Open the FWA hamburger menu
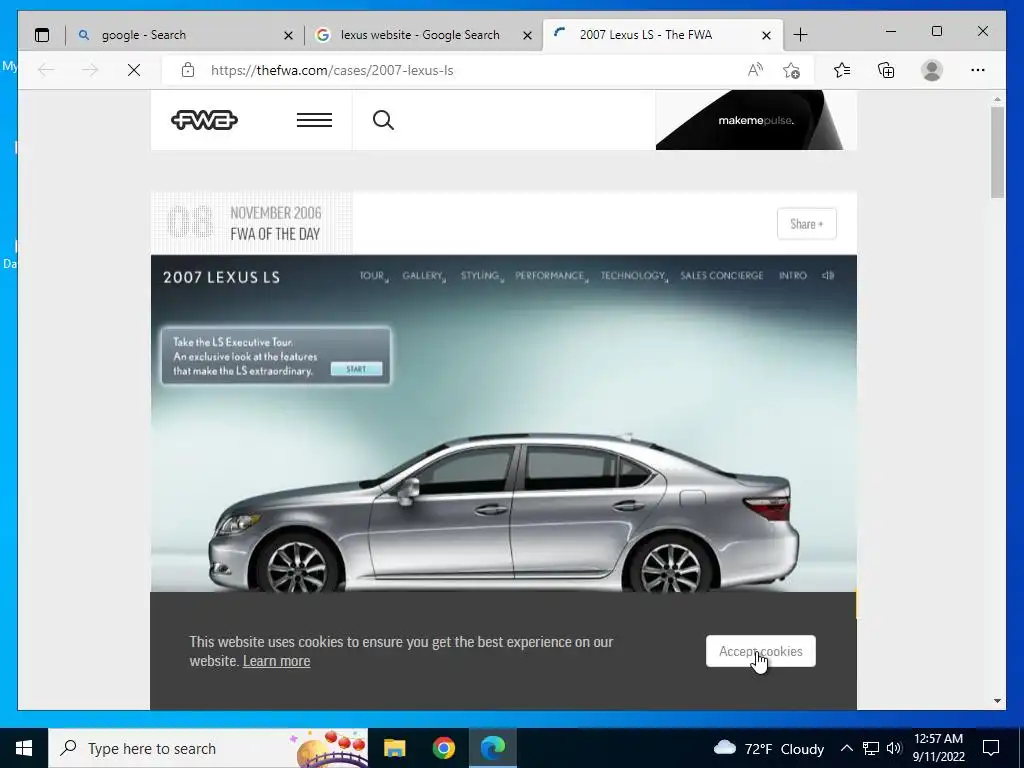This screenshot has width=1024, height=768. 314,120
